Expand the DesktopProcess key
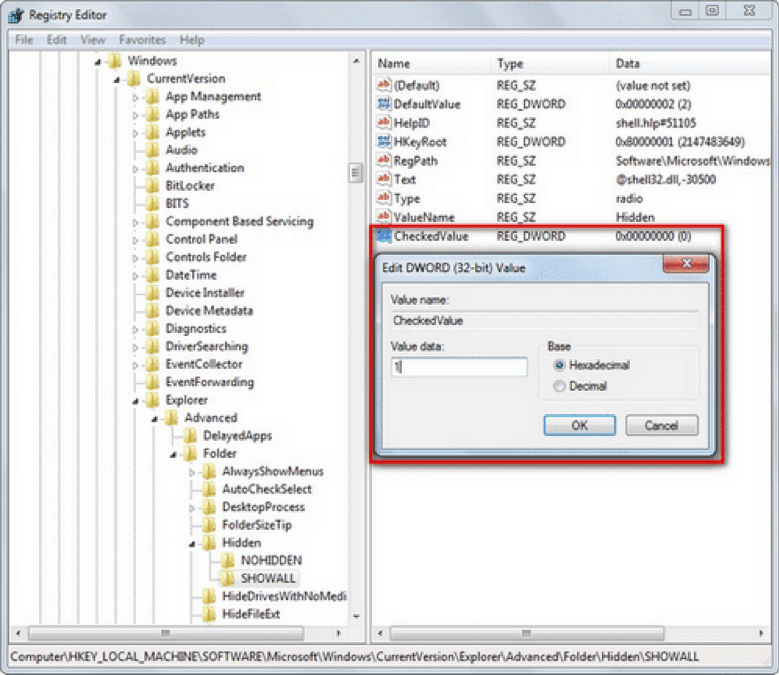Image resolution: width=779 pixels, height=675 pixels. tap(192, 508)
